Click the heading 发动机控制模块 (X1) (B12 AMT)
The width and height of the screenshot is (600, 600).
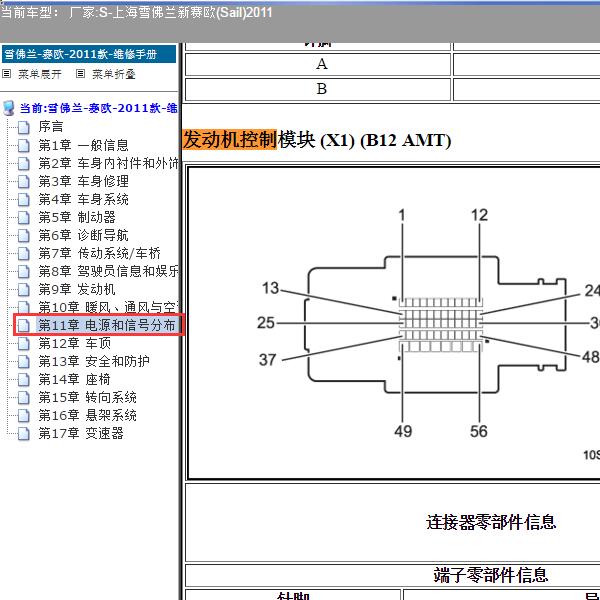click(x=317, y=140)
